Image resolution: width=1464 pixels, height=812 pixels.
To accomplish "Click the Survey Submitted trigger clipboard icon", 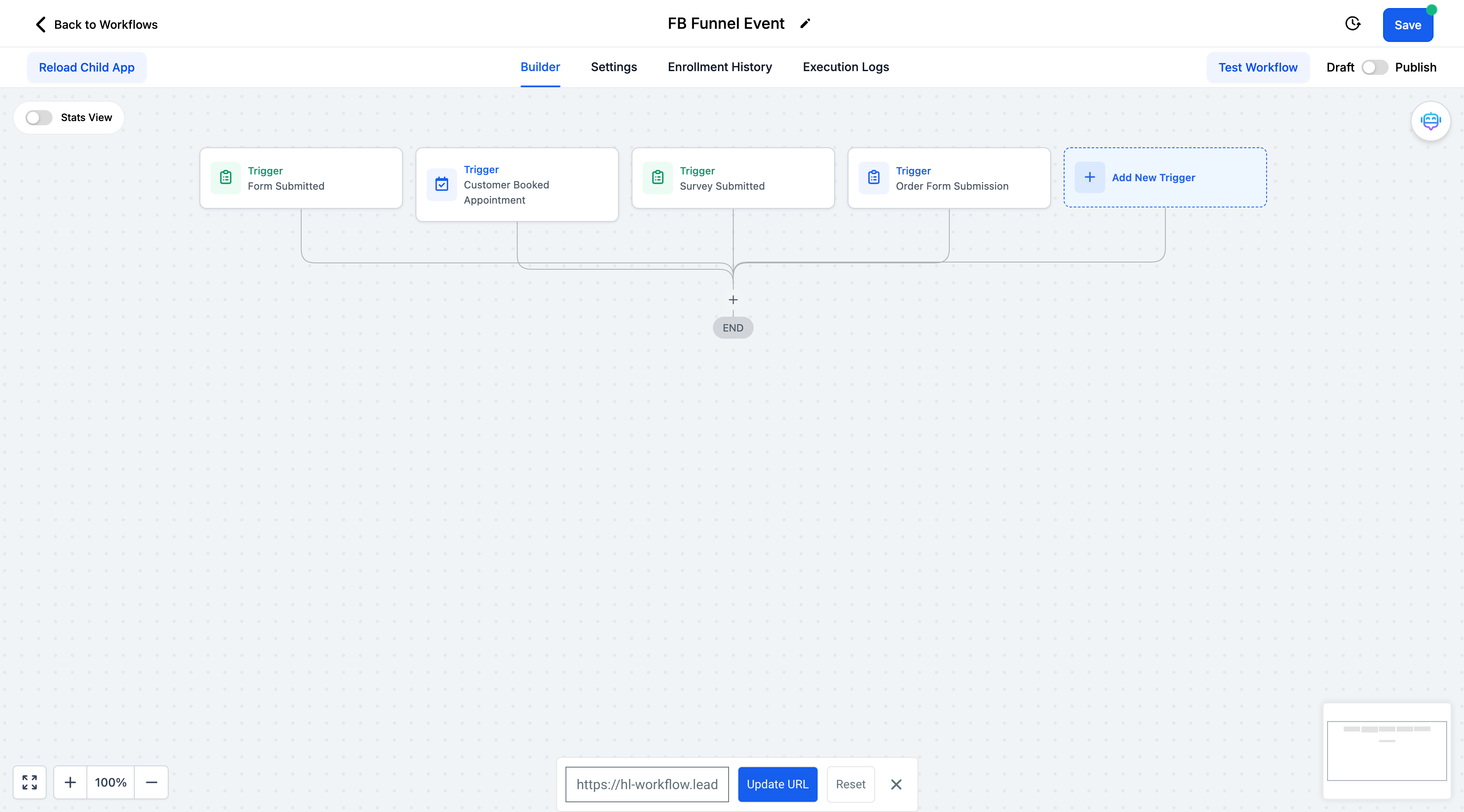I will (657, 178).
